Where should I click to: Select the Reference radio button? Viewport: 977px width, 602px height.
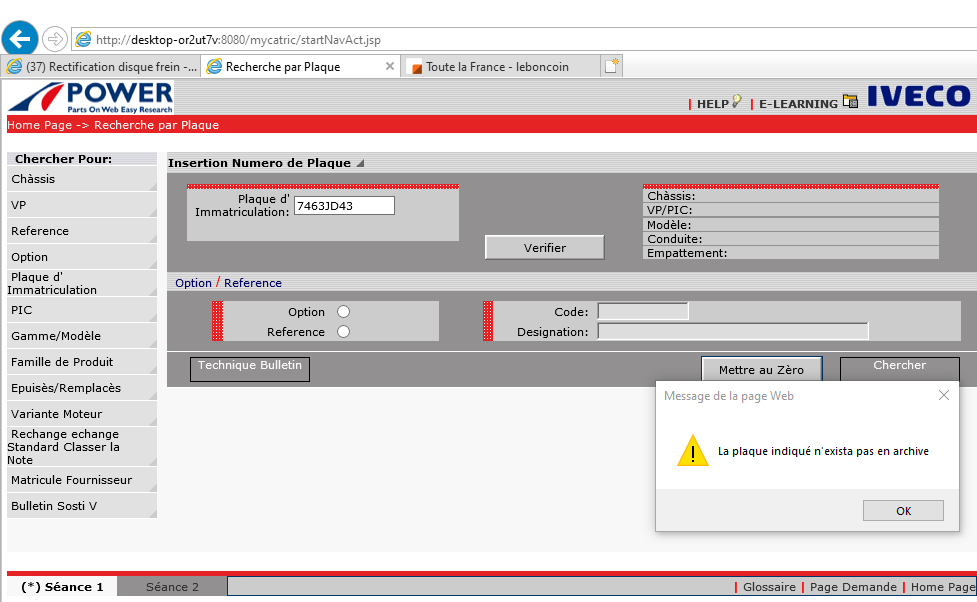(343, 332)
